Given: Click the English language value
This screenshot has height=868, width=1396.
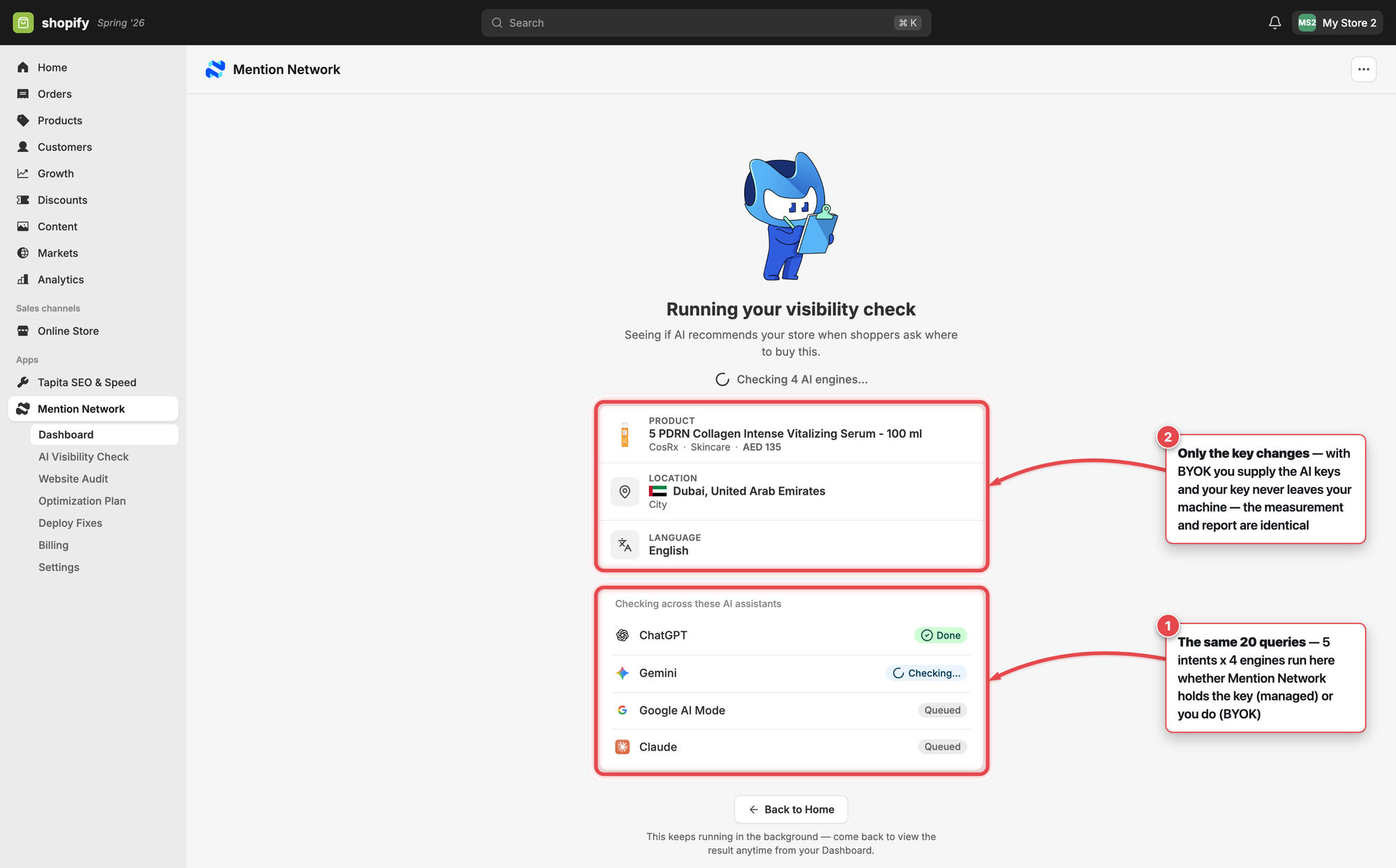Looking at the screenshot, I should coord(669,551).
